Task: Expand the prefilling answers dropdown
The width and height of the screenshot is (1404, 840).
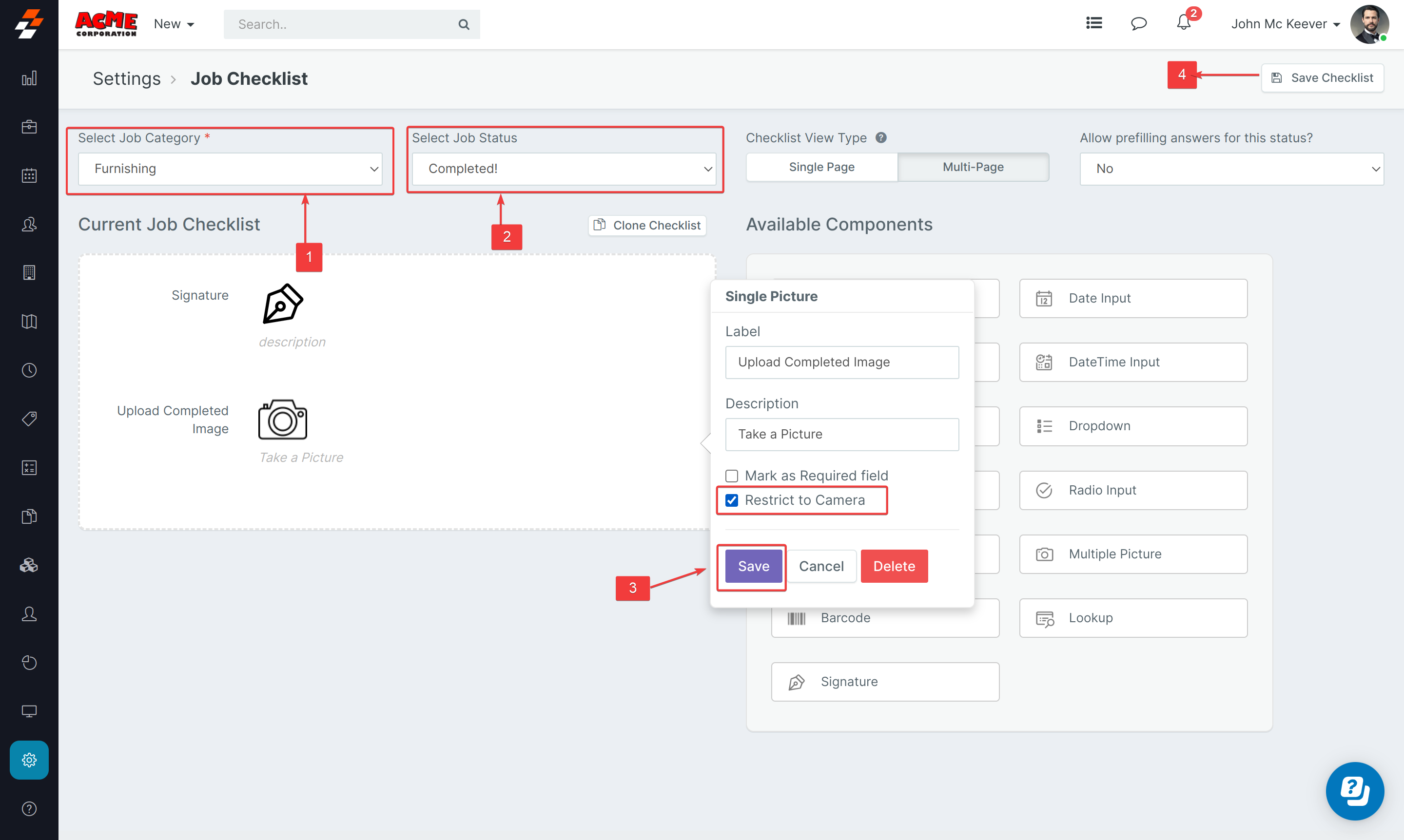Action: click(1231, 169)
